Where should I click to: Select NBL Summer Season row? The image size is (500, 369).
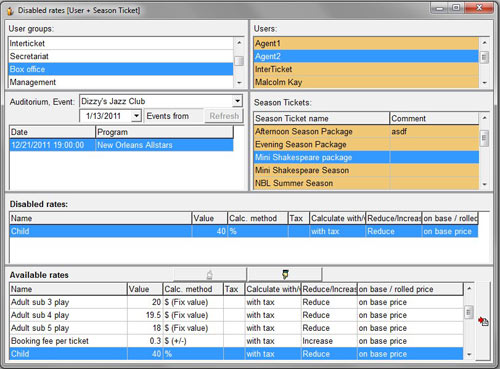tap(366, 183)
